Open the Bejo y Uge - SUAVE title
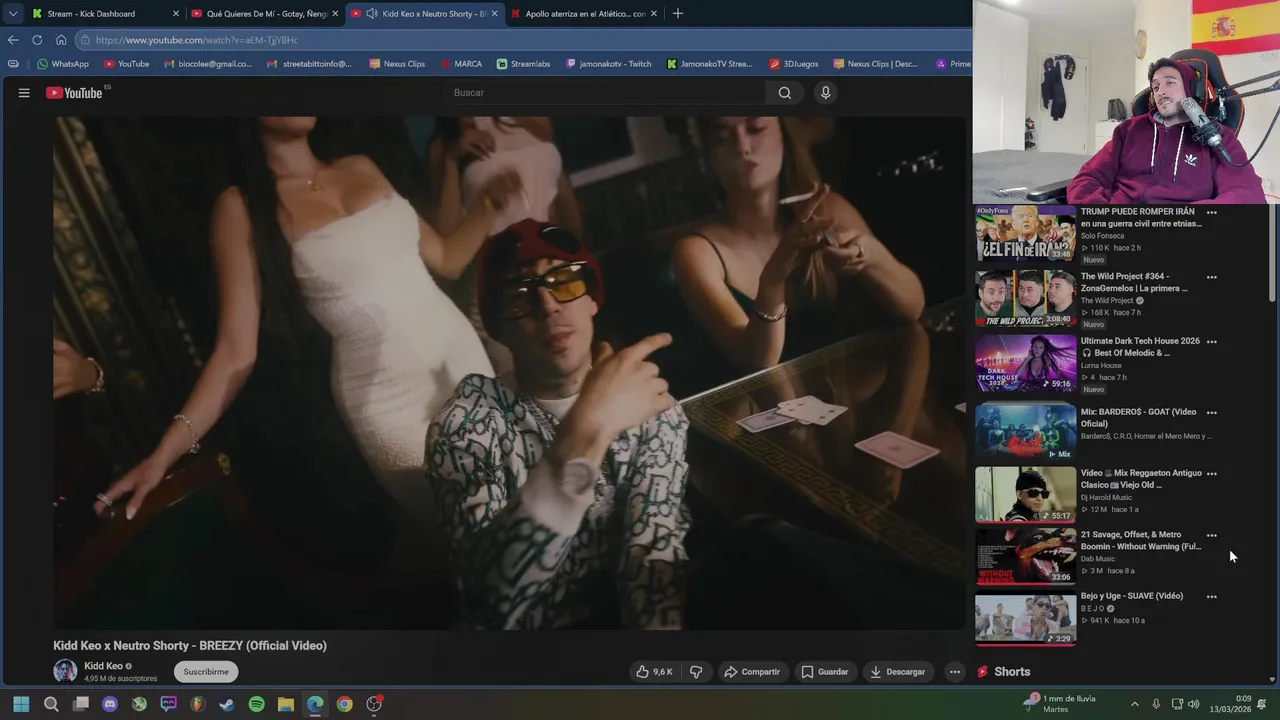The width and height of the screenshot is (1280, 720). point(1132,596)
